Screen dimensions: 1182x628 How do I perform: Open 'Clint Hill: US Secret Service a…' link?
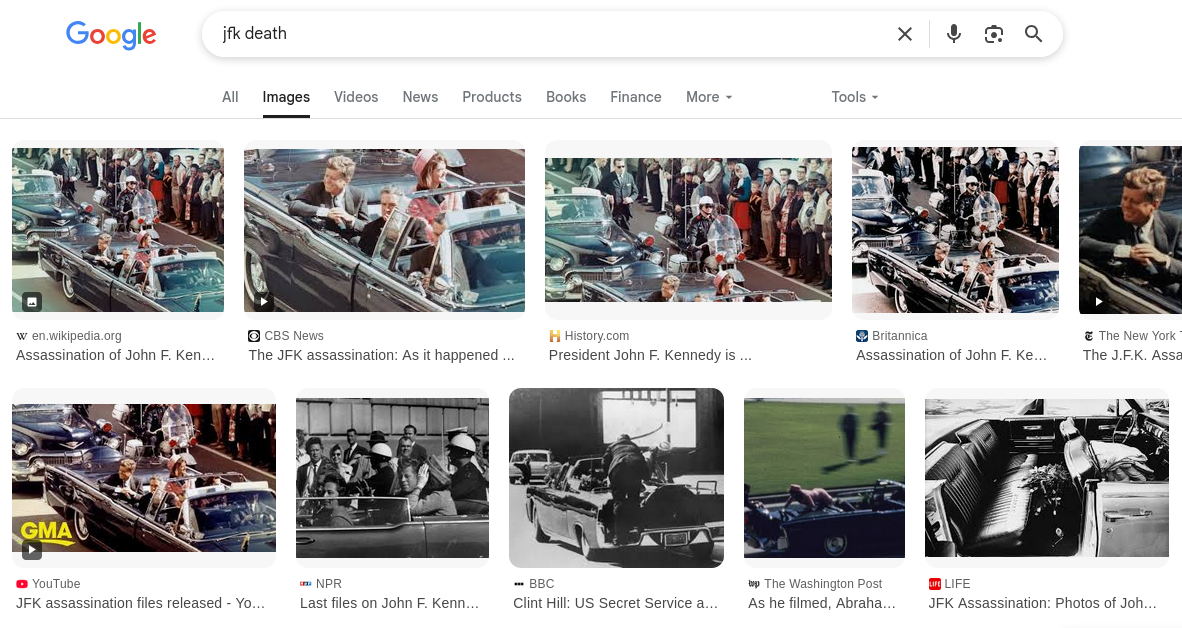pyautogui.click(x=615, y=603)
